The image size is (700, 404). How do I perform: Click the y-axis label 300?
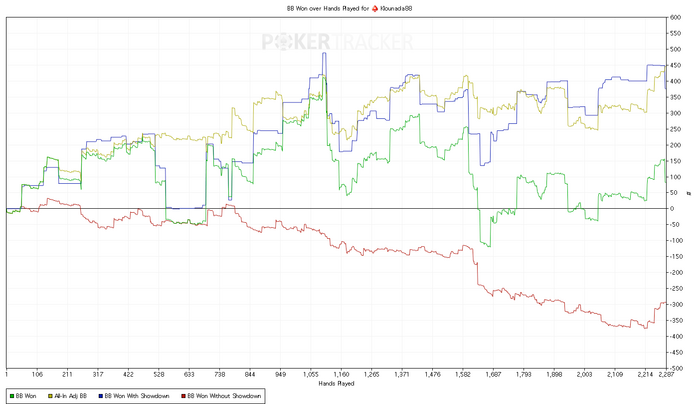[x=675, y=113]
